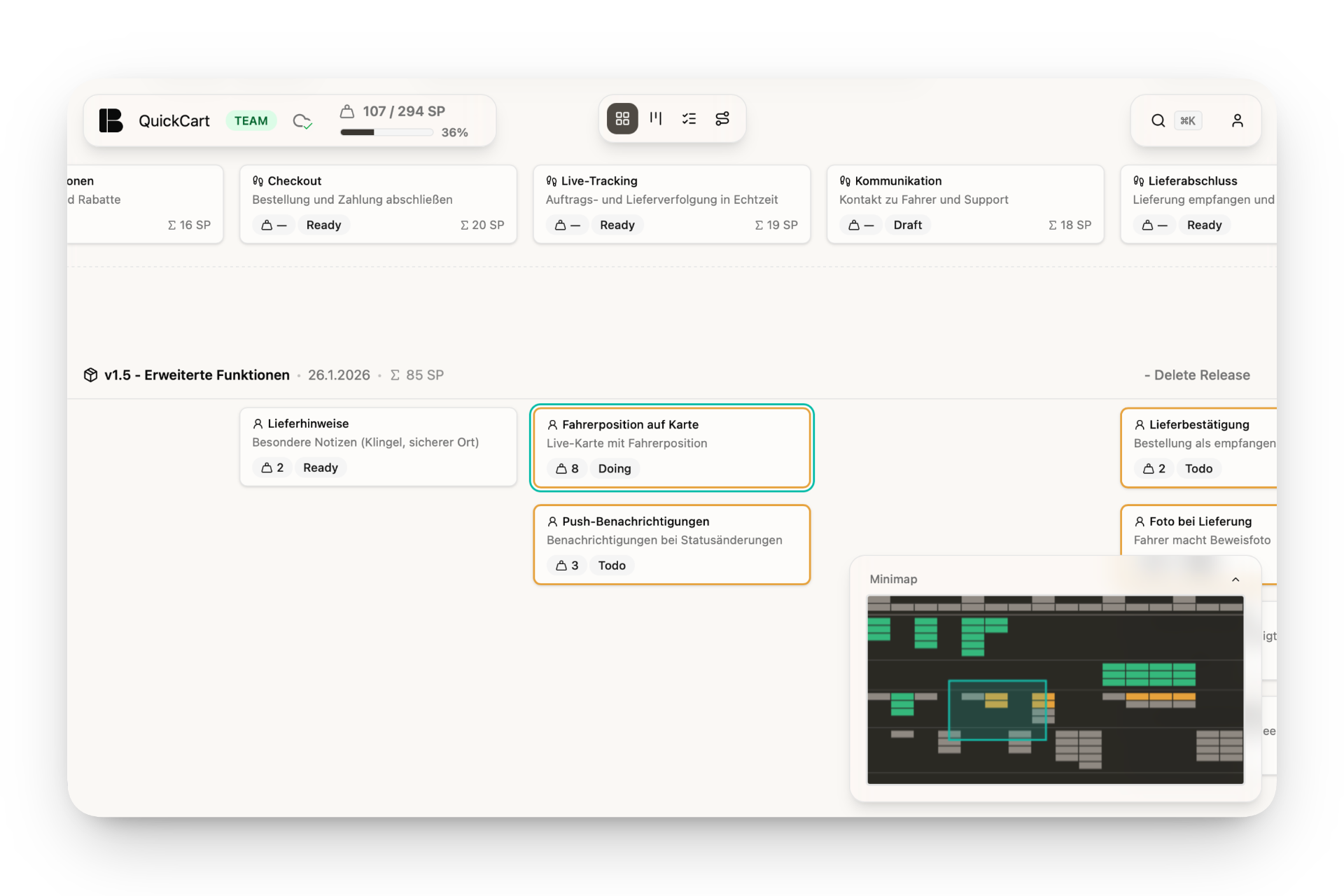
Task: Click the search magnifier icon
Action: [x=1158, y=120]
